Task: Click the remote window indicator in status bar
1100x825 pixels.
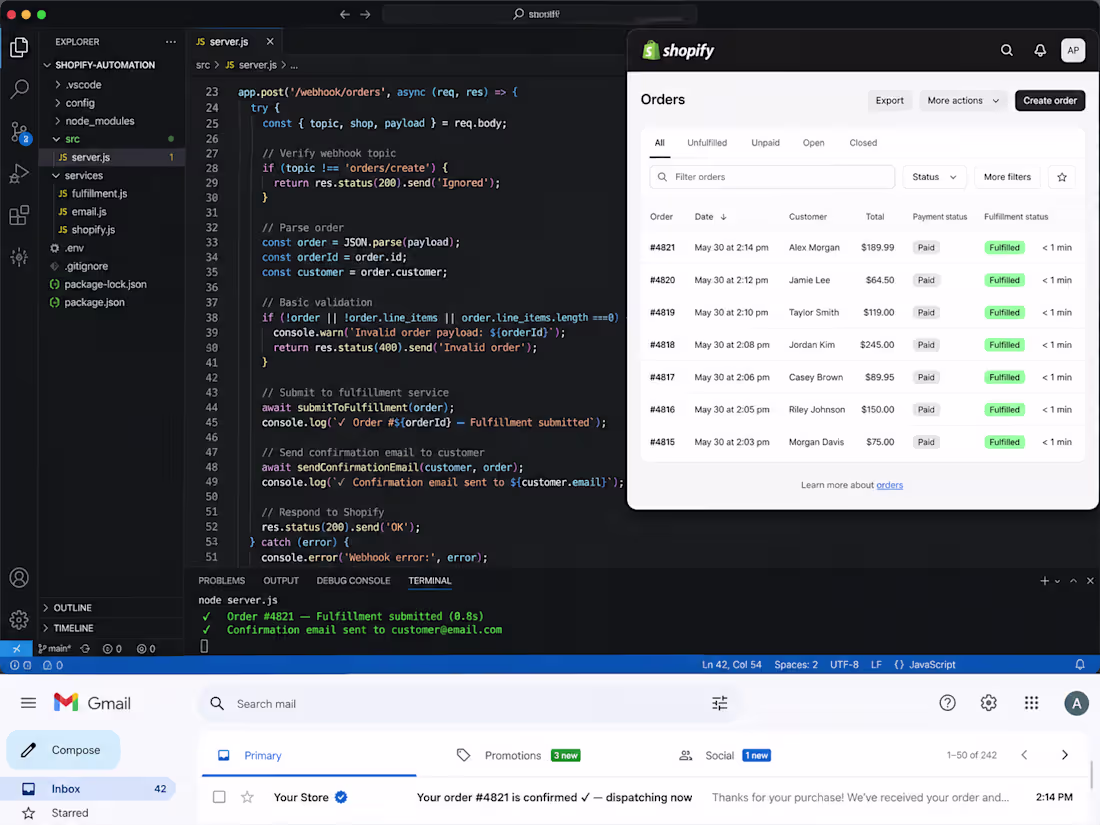Action: (16, 649)
